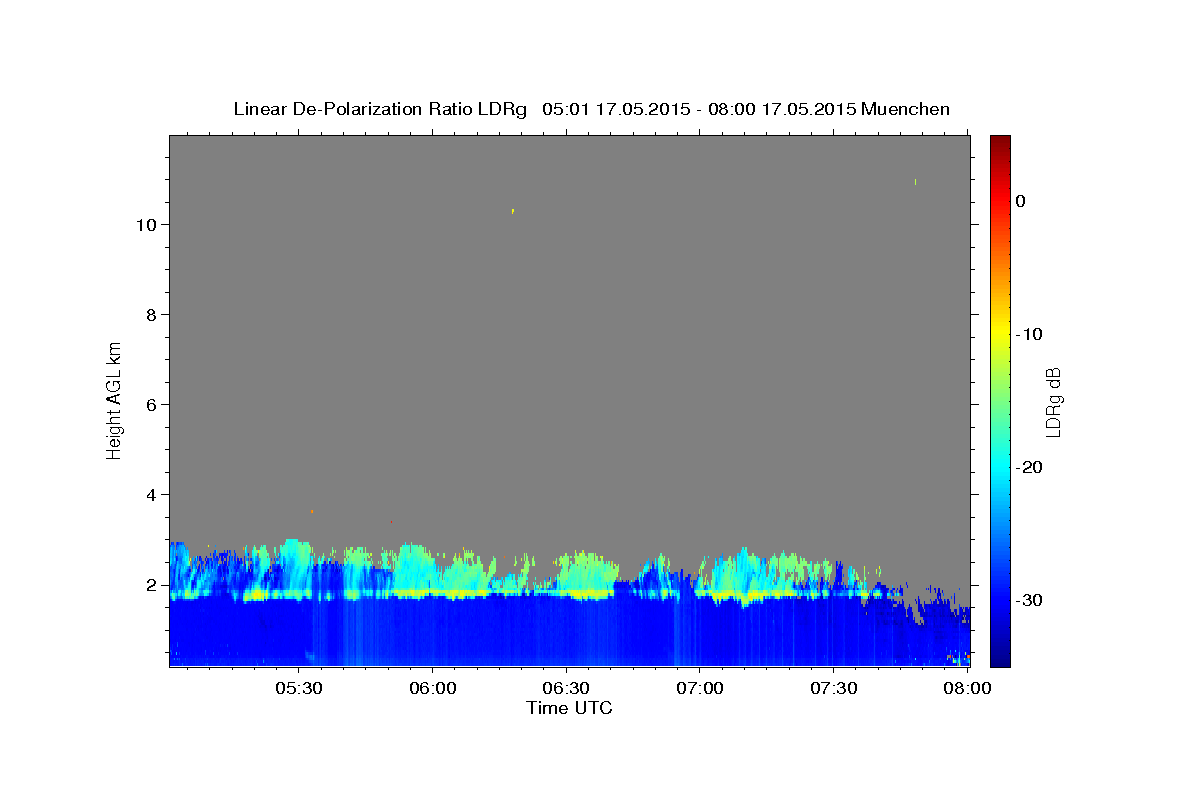Click the '05:30' time tick label
Screen dimensions: 1200x800
pyautogui.click(x=299, y=688)
